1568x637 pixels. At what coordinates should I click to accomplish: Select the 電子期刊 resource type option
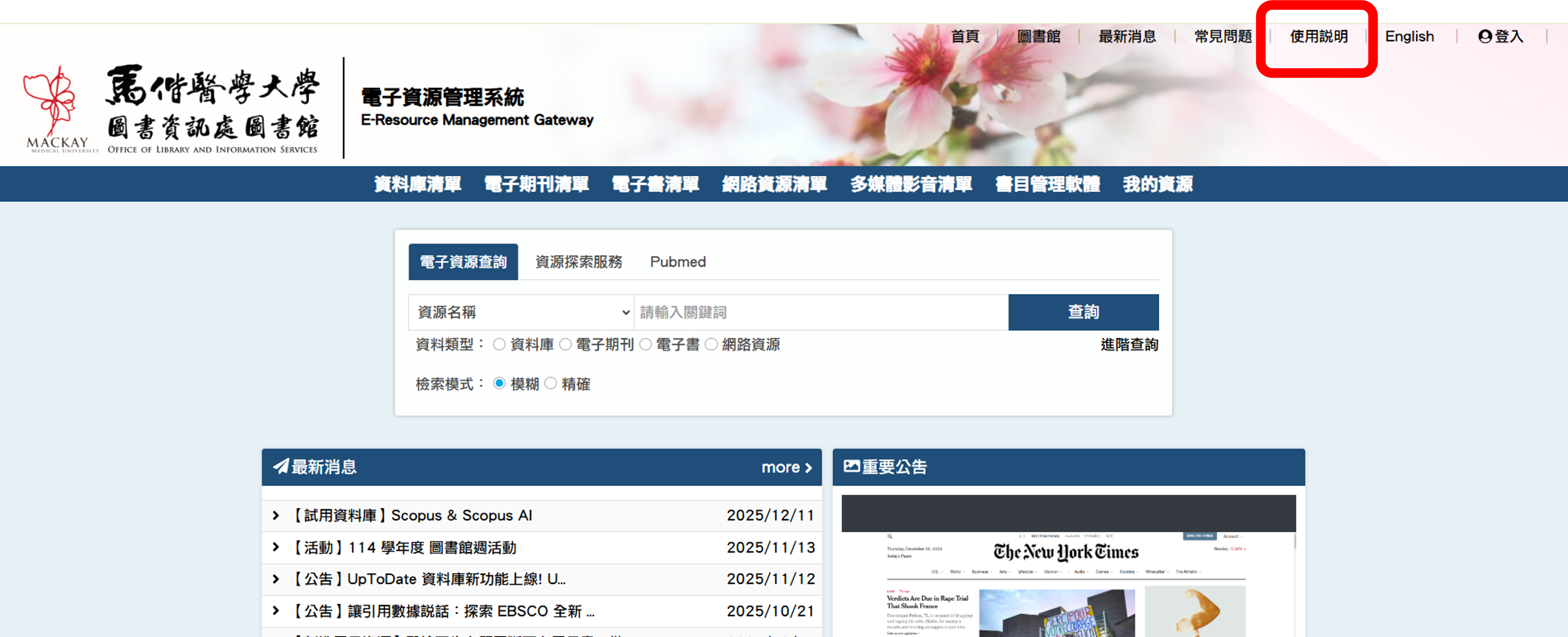click(x=566, y=344)
